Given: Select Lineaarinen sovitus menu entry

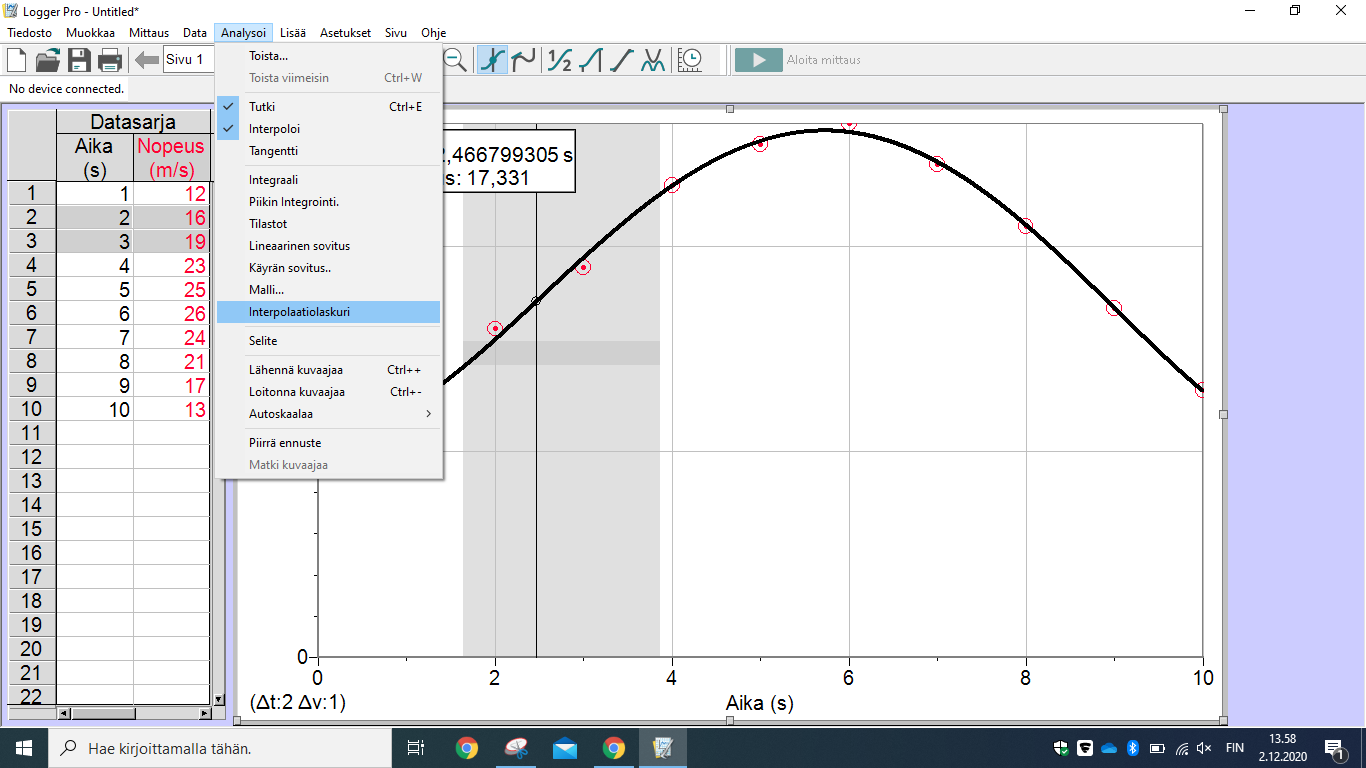Looking at the screenshot, I should tap(328, 246).
